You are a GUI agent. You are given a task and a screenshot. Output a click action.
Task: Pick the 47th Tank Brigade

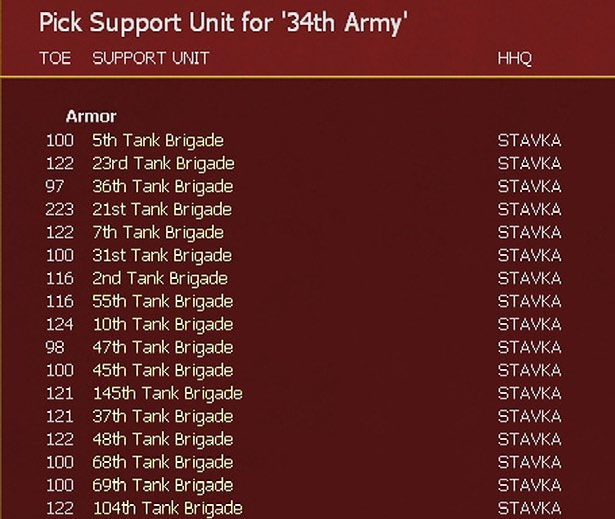tap(162, 347)
